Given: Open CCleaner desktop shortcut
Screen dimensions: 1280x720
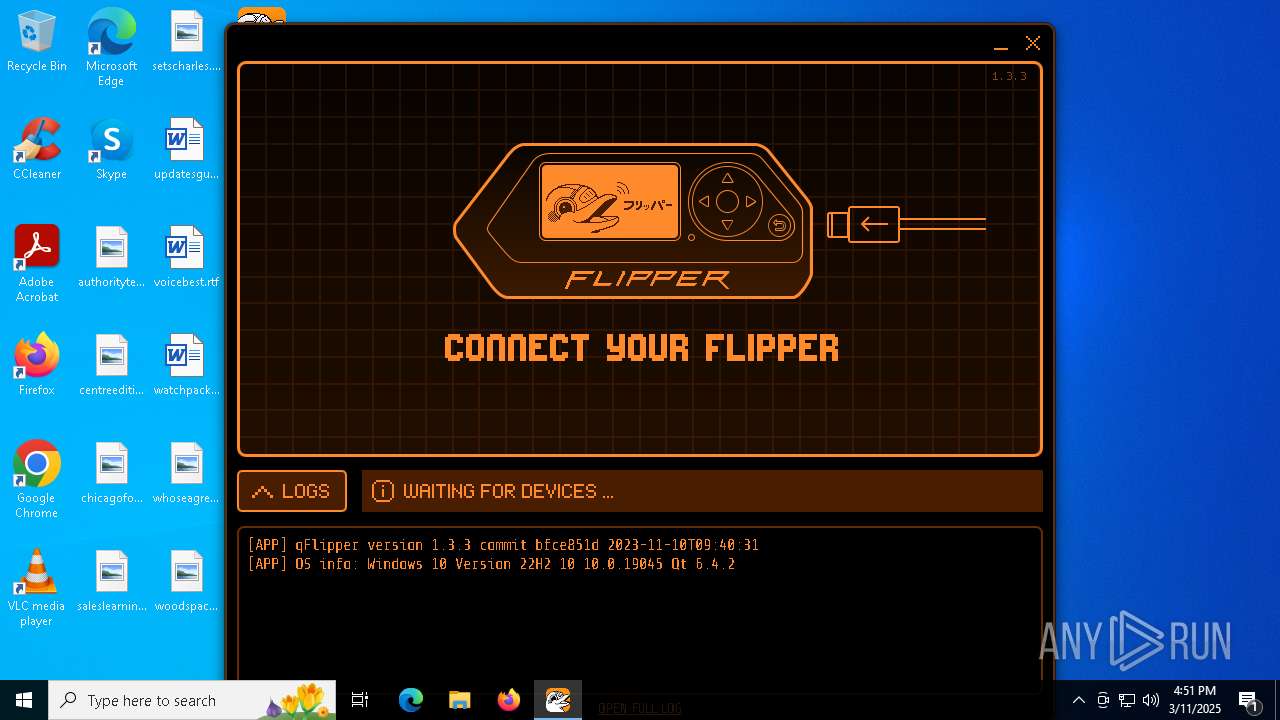Looking at the screenshot, I should pos(37,150).
